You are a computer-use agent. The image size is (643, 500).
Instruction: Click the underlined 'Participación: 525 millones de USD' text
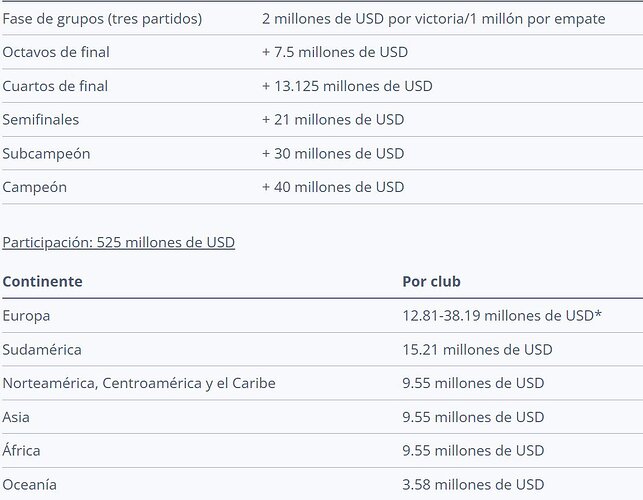click(119, 242)
